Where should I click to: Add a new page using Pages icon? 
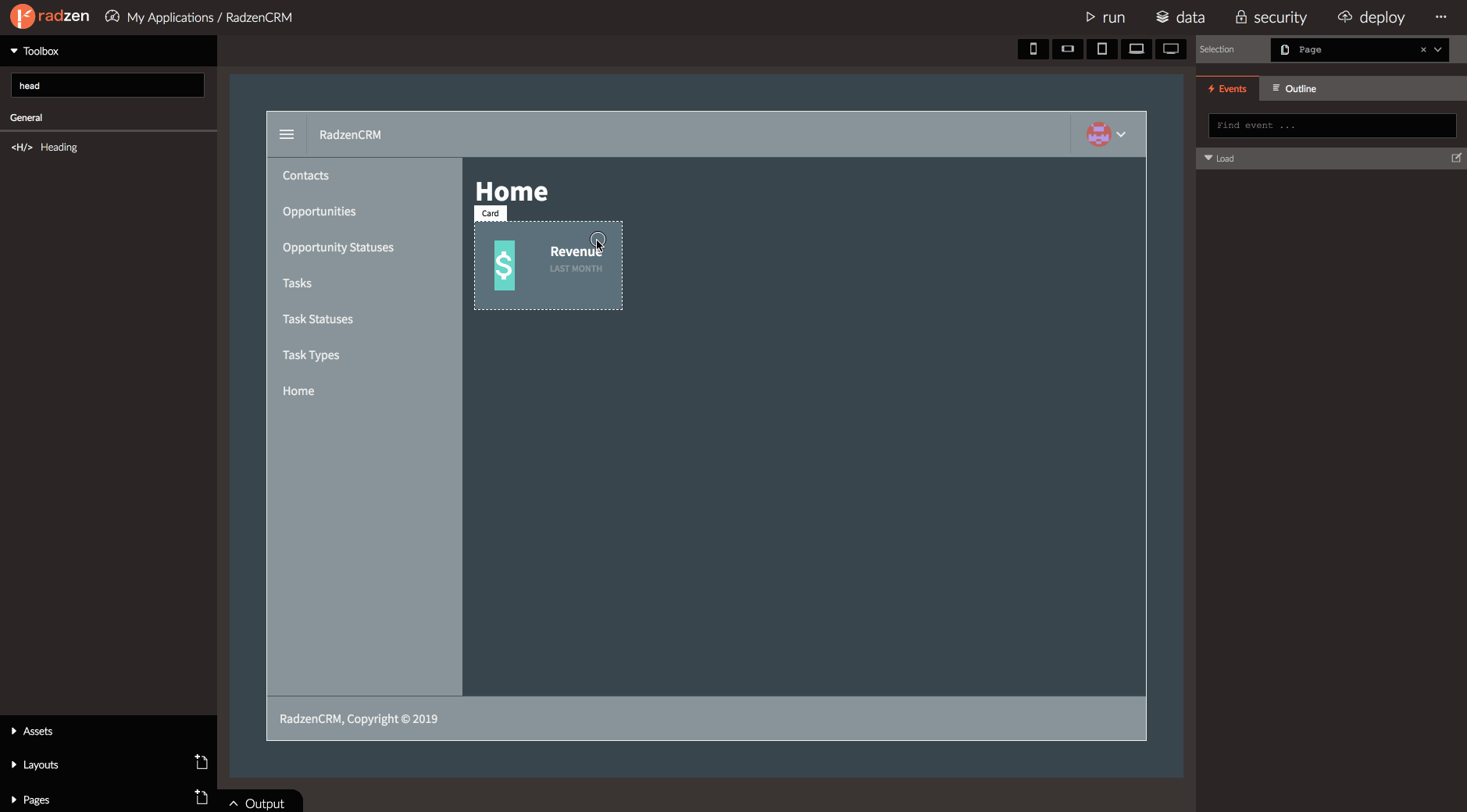[201, 797]
